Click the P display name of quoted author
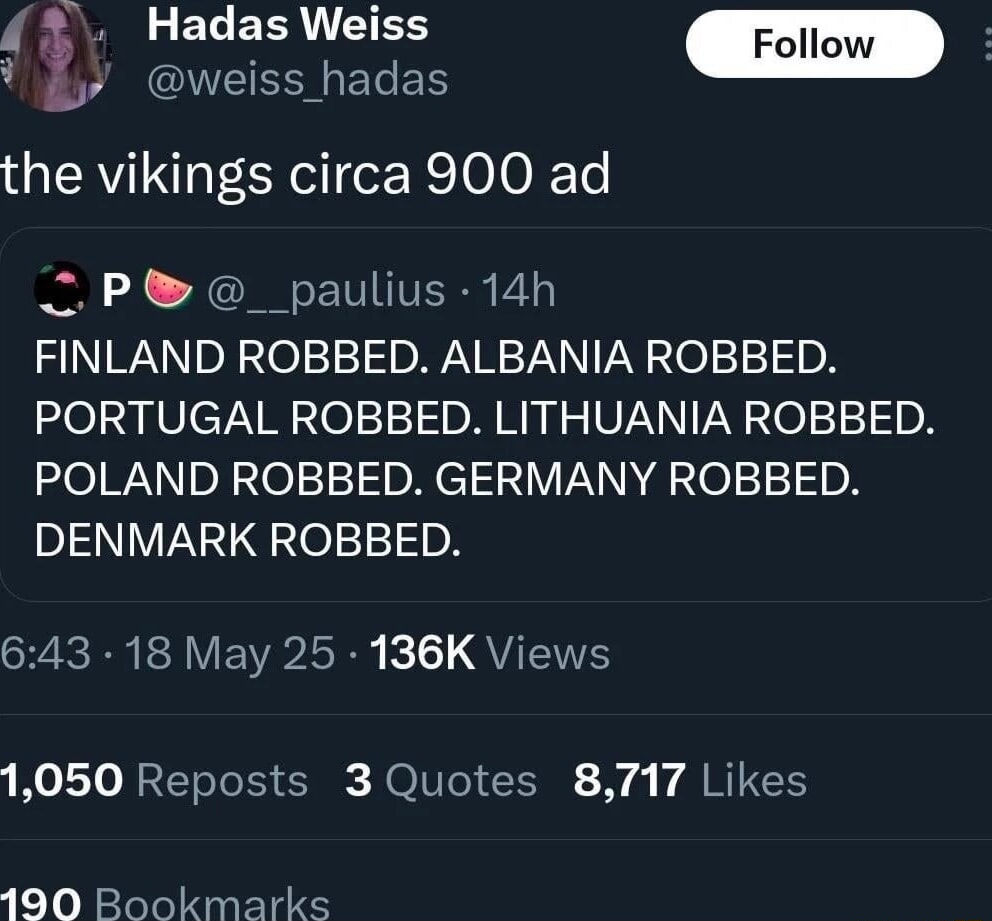The height and width of the screenshot is (921, 992). click(116, 288)
